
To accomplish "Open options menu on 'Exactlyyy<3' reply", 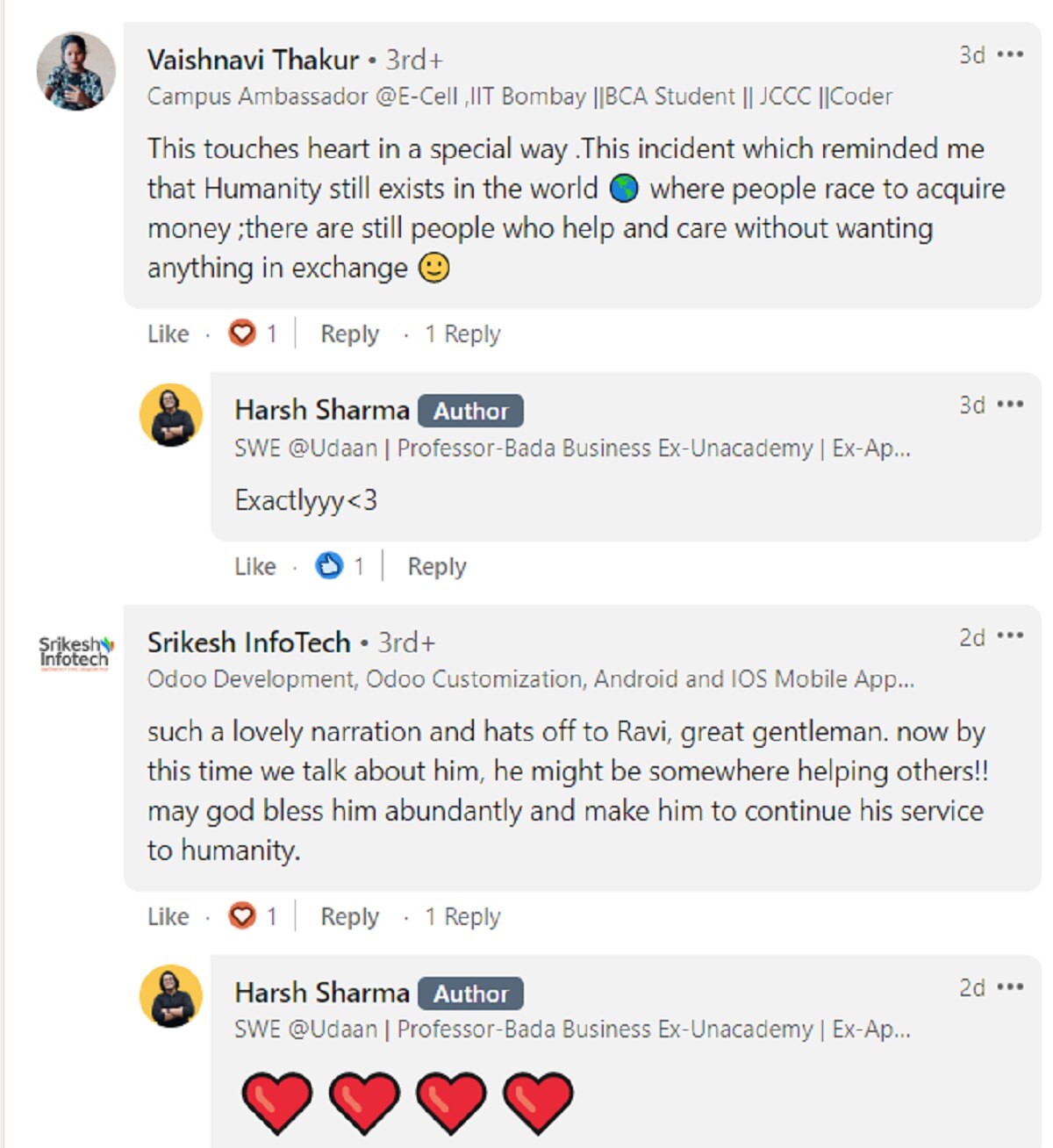I will pyautogui.click(x=1011, y=405).
